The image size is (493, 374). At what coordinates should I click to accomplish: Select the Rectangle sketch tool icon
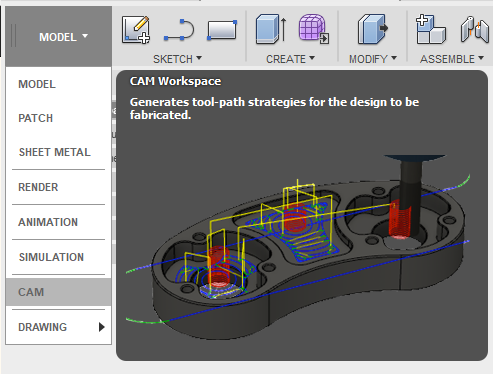pyautogui.click(x=222, y=30)
